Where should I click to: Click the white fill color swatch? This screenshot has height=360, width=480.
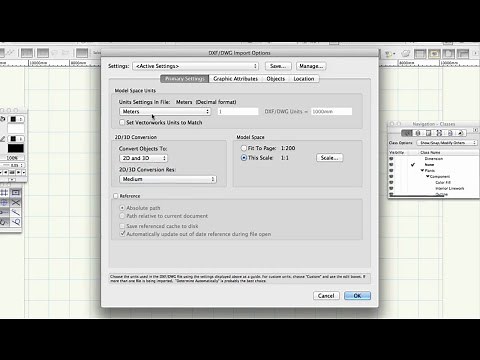pyautogui.click(x=16, y=128)
